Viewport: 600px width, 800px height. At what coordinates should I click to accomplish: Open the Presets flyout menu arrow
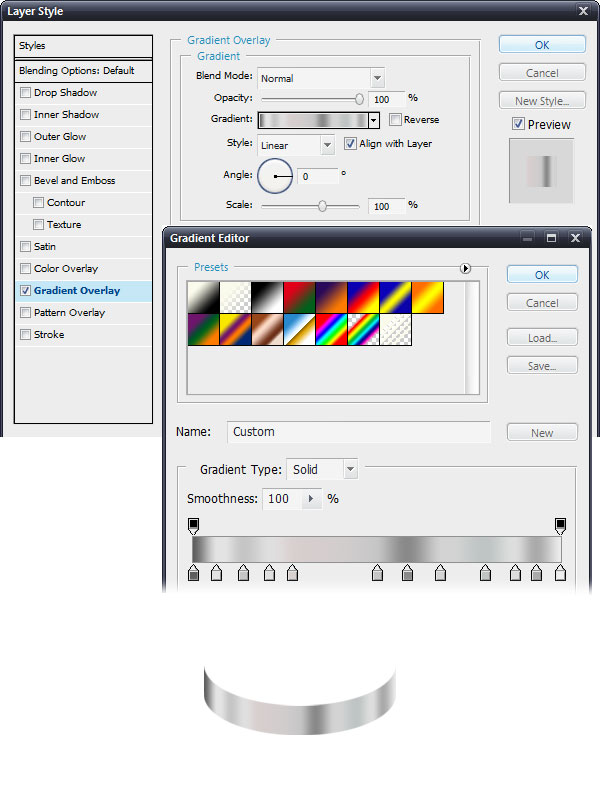click(465, 268)
